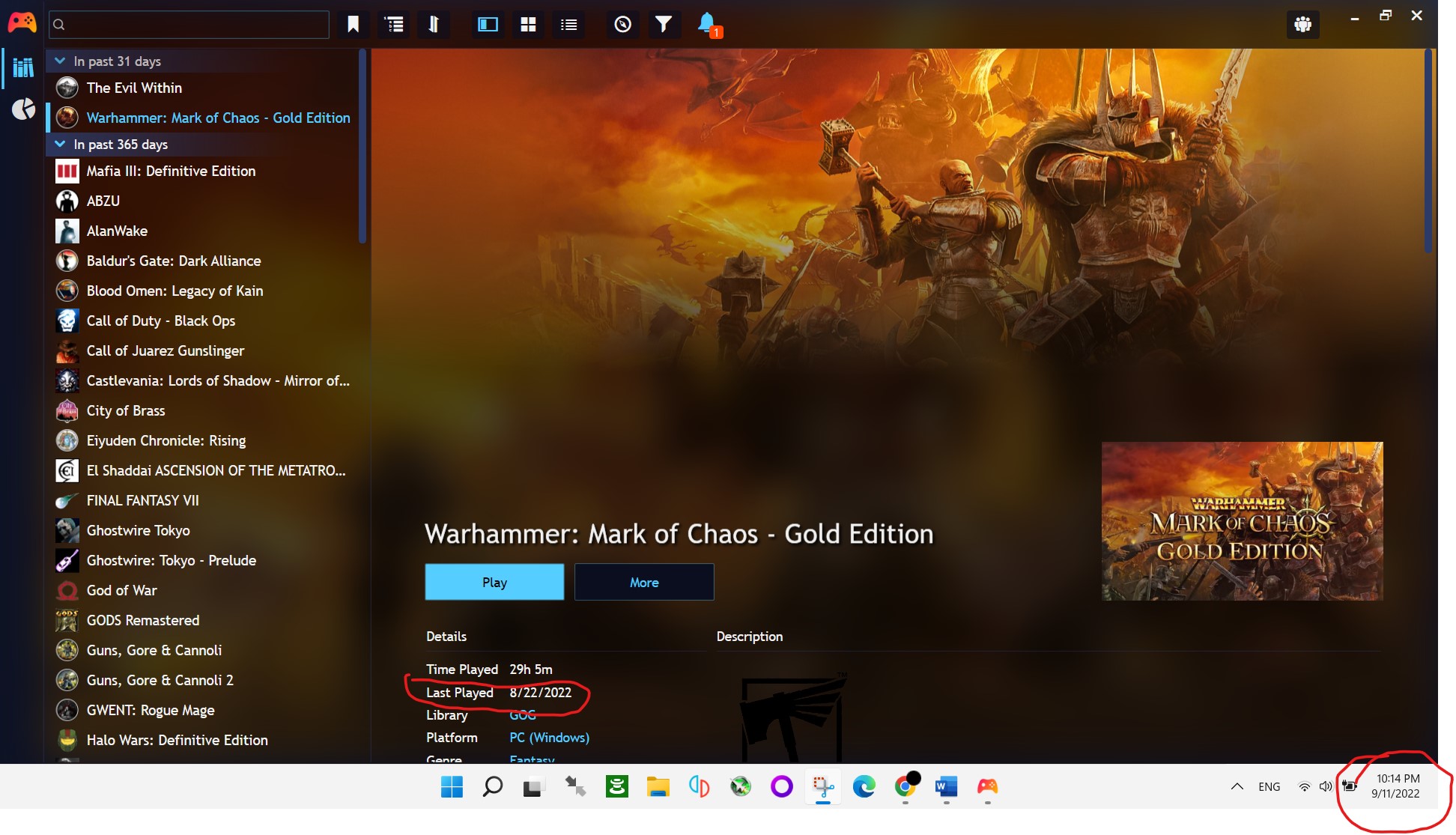Switch to Google Chrome on the taskbar
The height and width of the screenshot is (835, 1456).
coord(905,786)
